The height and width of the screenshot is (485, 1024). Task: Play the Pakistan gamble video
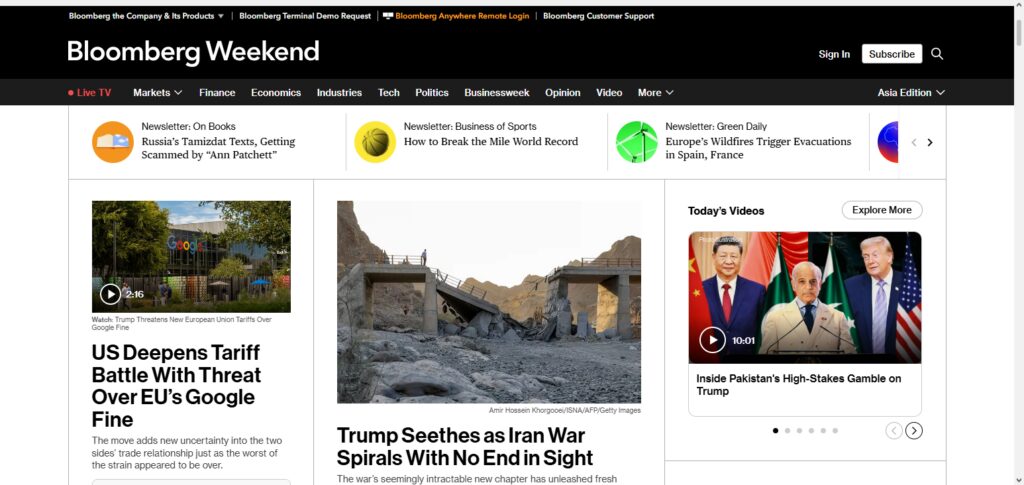[x=712, y=340]
